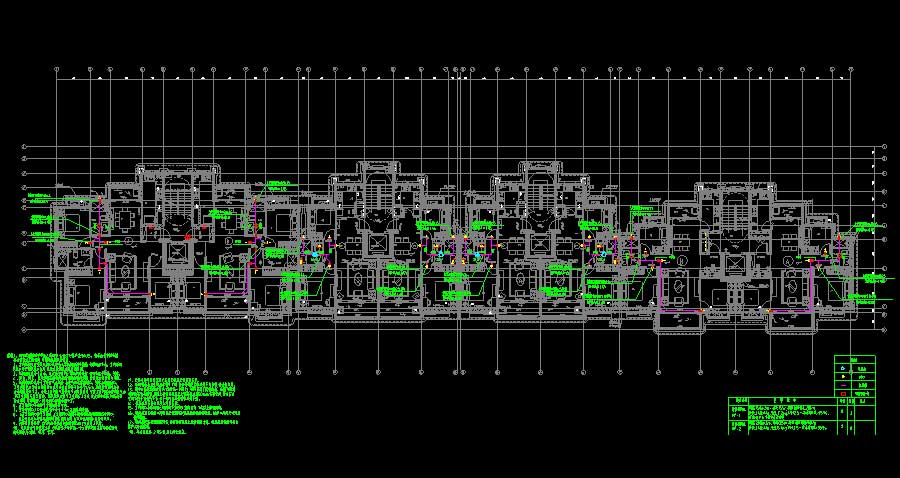900x478 pixels.
Task: Pick the magenta line sample in the legend
Action: tap(843, 385)
